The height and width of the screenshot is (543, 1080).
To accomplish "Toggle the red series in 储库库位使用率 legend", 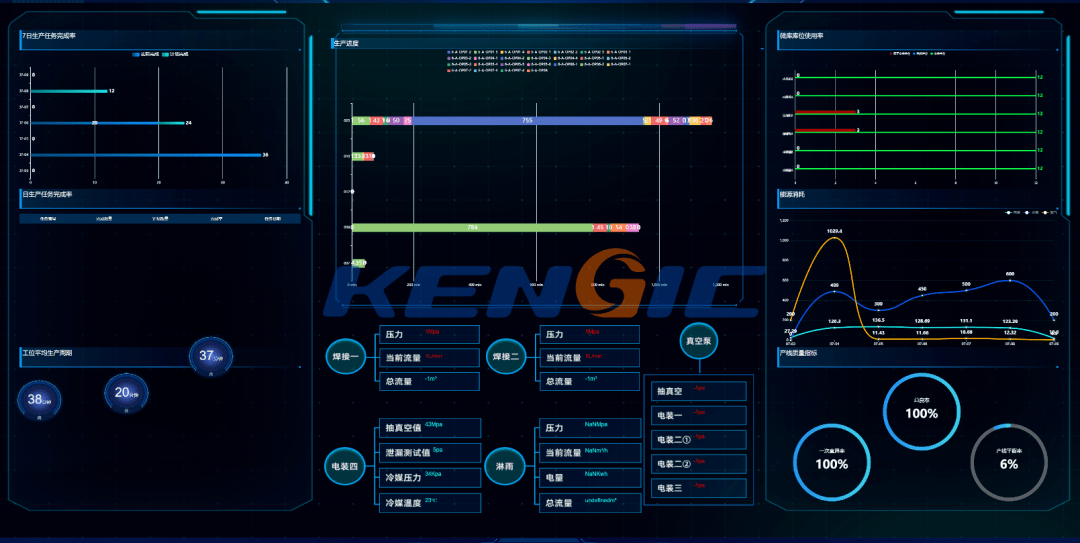I will (x=900, y=53).
